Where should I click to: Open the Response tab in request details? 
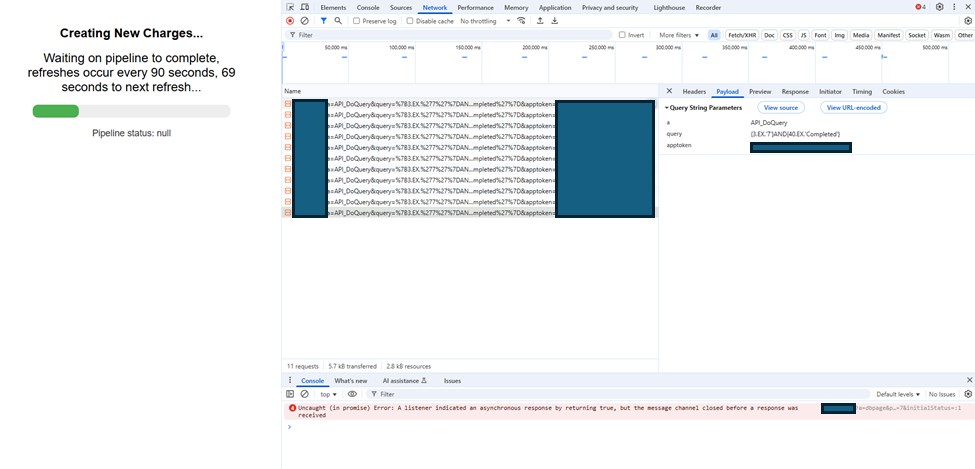point(795,91)
